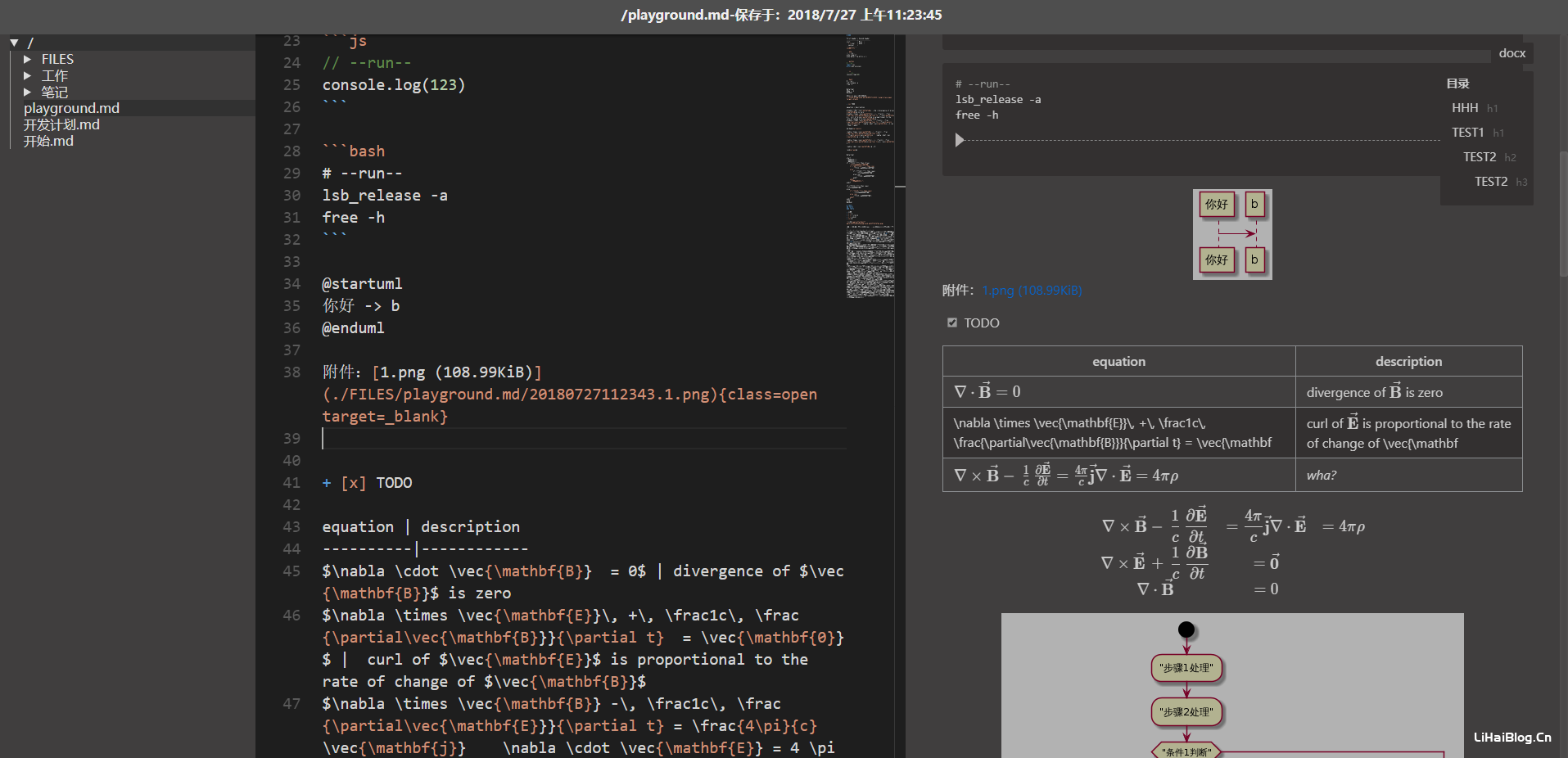Open the 工作 folder
1568x758 pixels.
point(55,76)
